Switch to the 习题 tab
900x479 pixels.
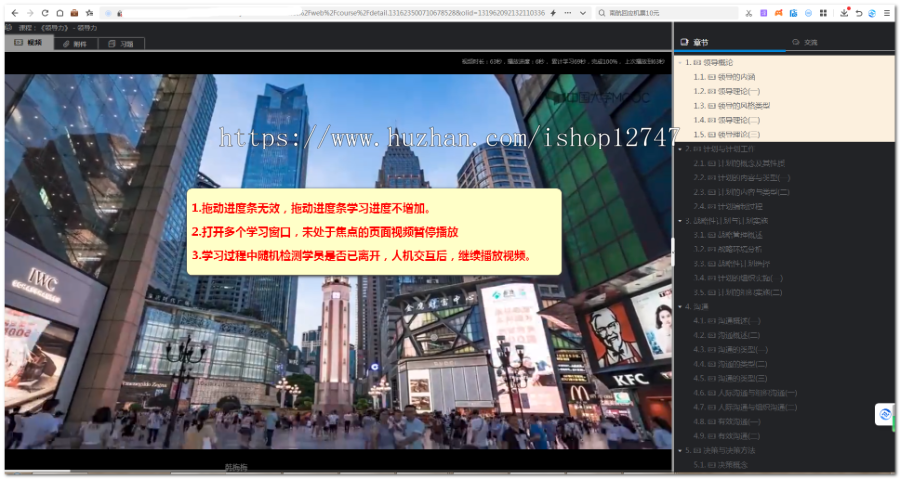point(121,44)
